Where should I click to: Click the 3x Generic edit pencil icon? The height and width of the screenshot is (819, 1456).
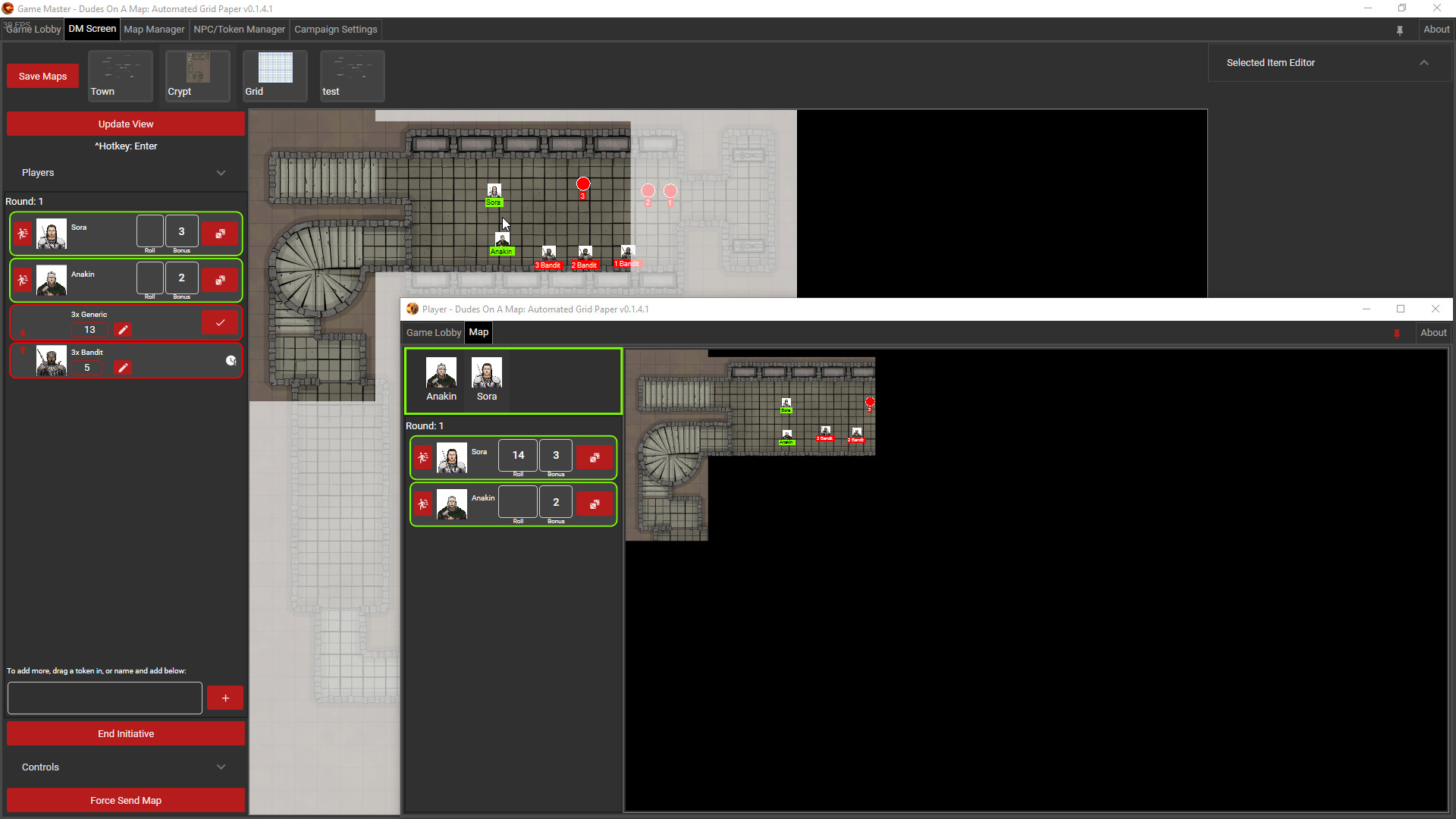point(122,329)
